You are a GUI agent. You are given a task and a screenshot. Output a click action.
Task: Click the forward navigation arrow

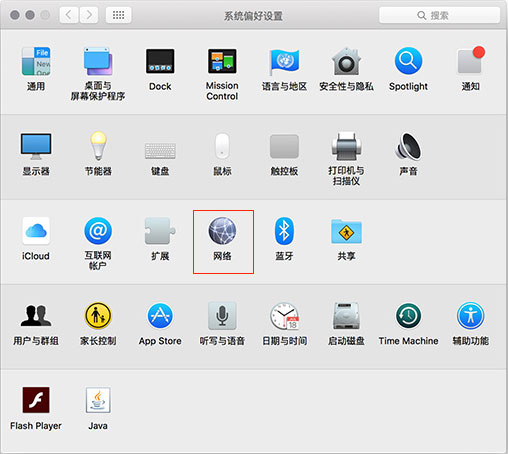(x=89, y=15)
